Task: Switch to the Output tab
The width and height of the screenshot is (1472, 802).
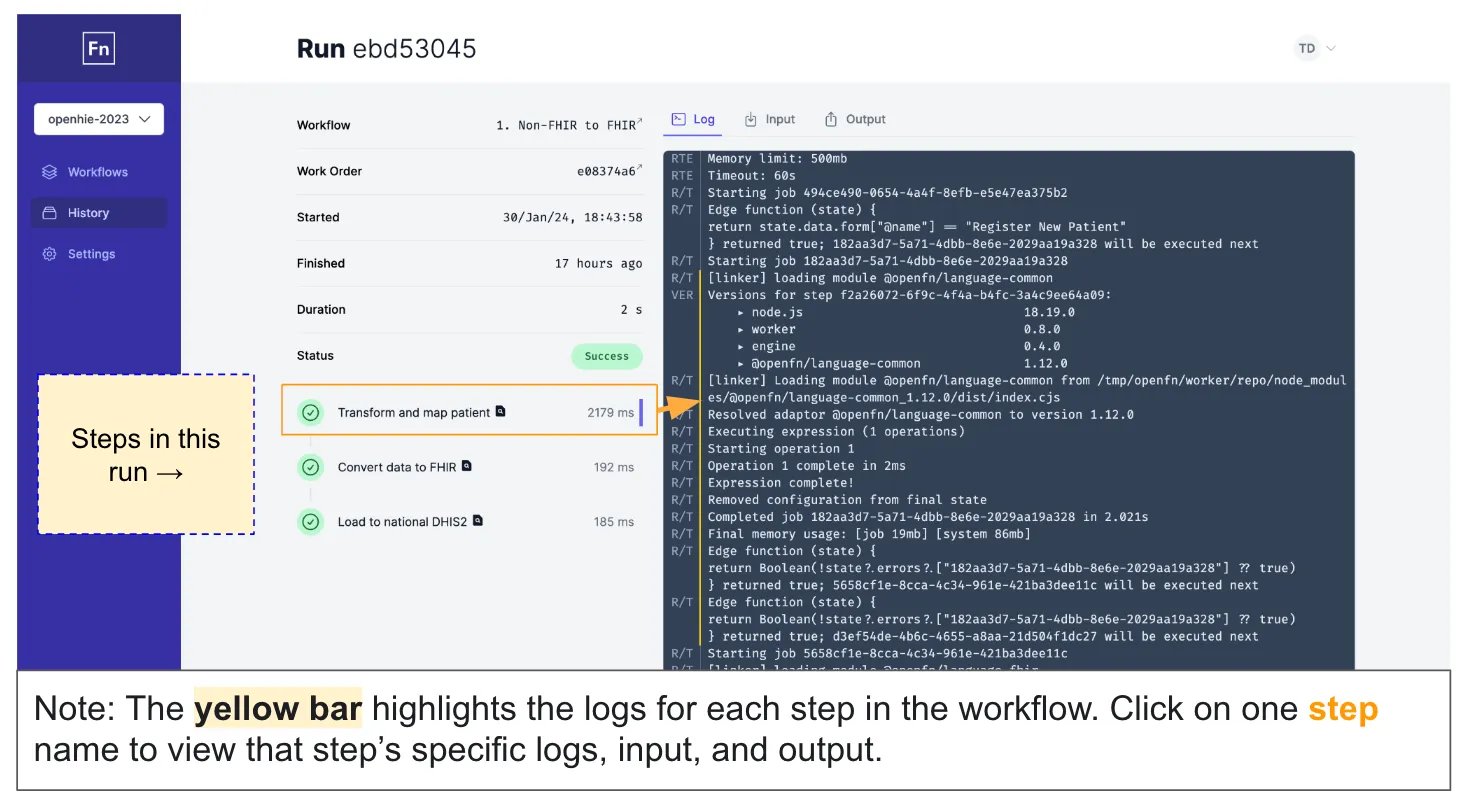Action: coord(855,119)
